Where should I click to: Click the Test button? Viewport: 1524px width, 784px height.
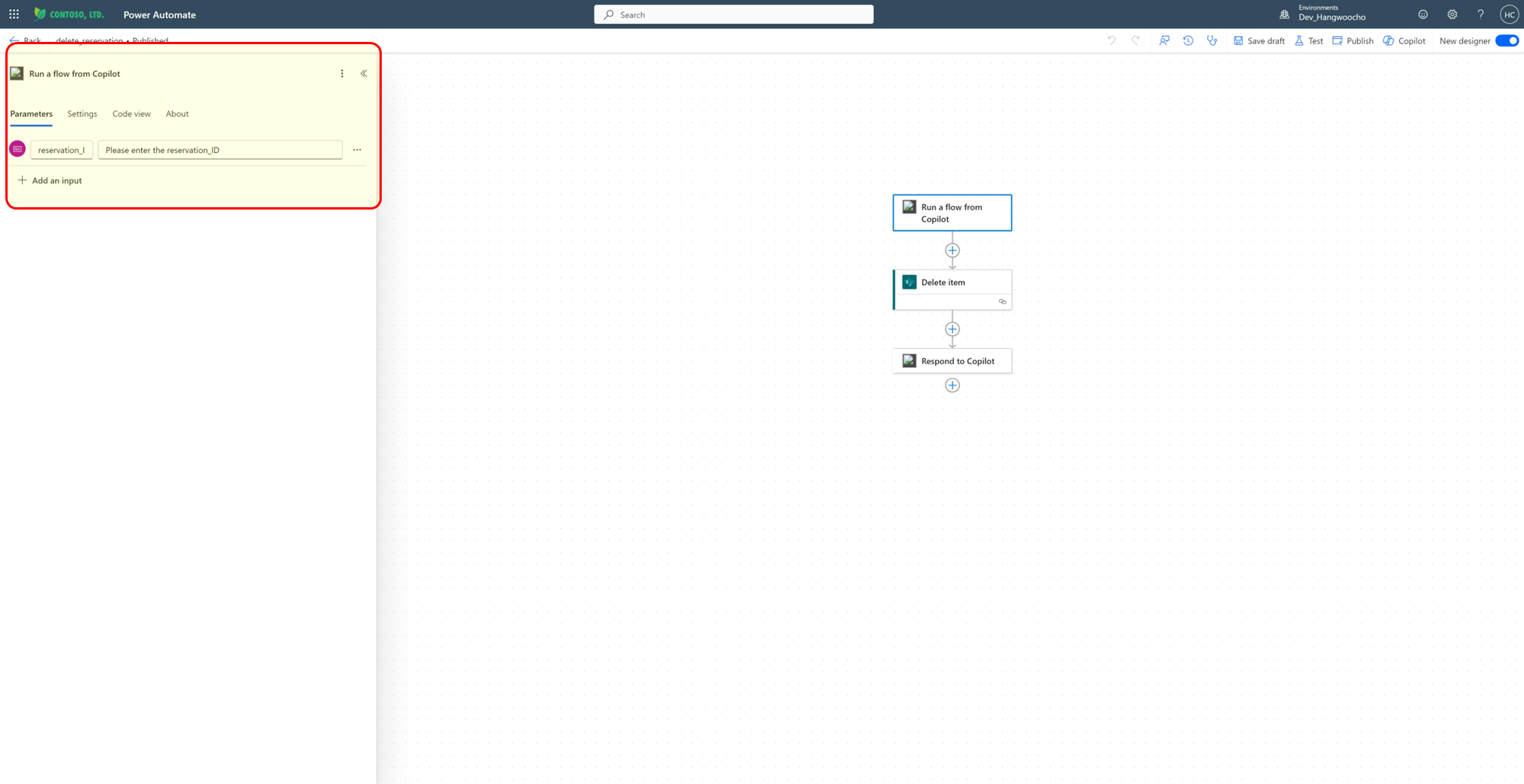point(1309,41)
